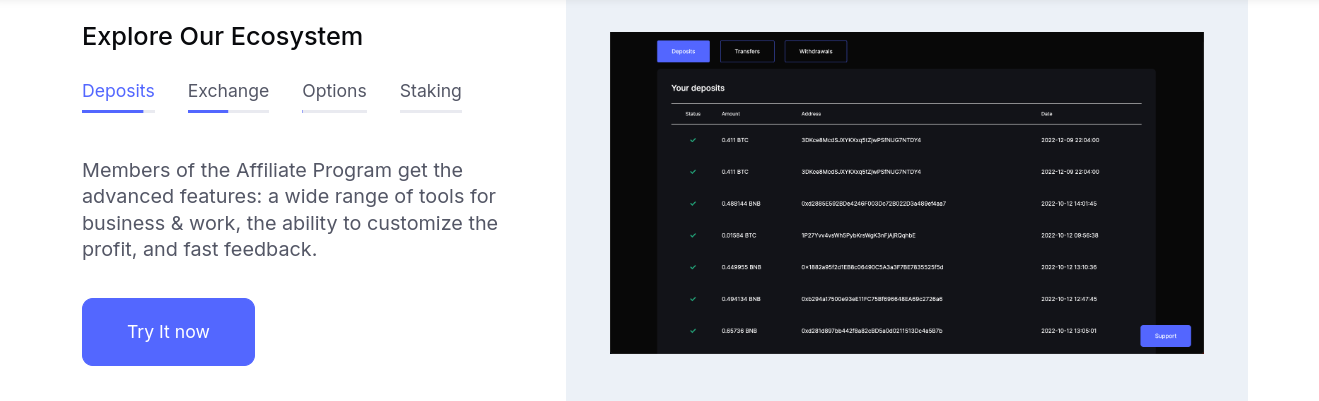
Task: Click the checkmark beside 0.65736 BNB deposit
Action: click(x=693, y=330)
